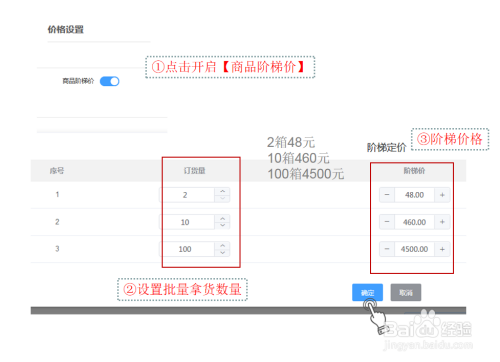Cancel with the gray 取消 button
Image resolution: width=500 pixels, height=362 pixels.
406,293
